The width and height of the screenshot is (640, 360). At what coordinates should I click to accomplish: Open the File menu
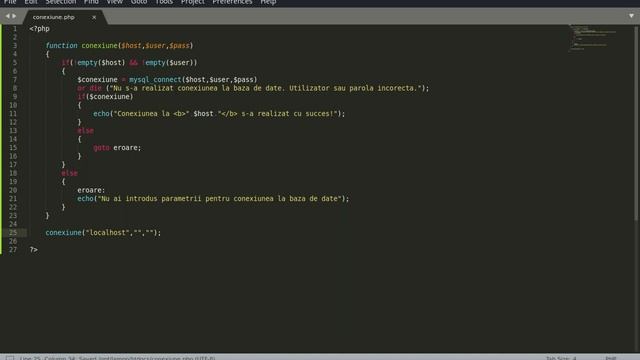pos(10,2)
